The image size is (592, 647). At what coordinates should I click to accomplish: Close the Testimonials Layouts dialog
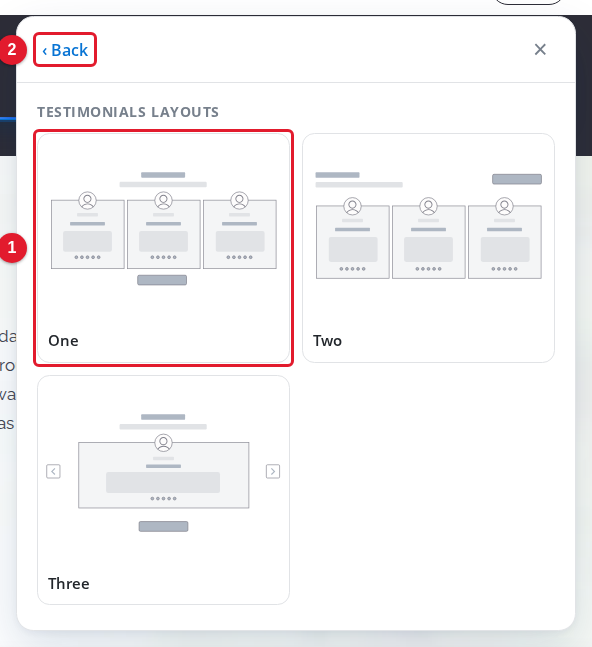[540, 50]
